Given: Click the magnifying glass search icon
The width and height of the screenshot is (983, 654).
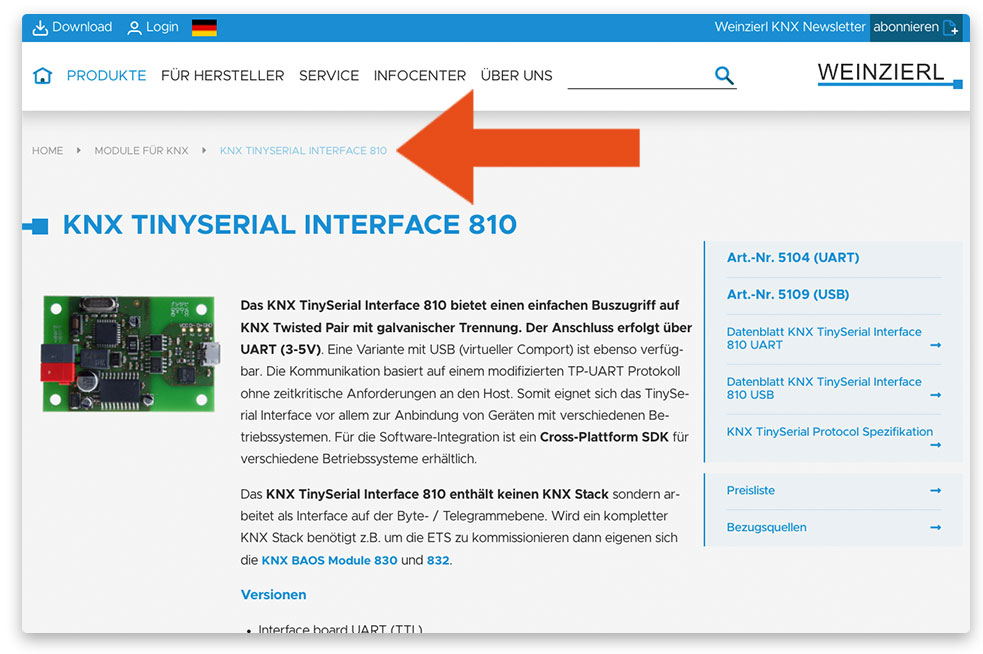Looking at the screenshot, I should (724, 76).
